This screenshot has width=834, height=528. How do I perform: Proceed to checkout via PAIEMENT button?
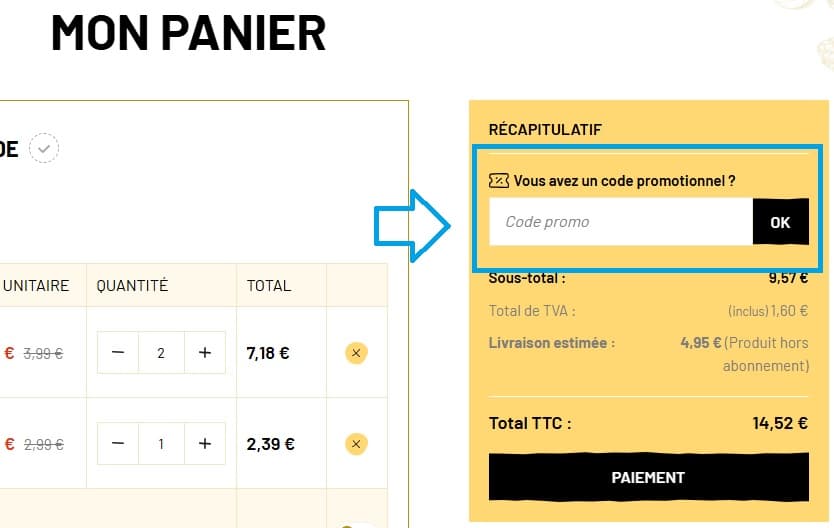pyautogui.click(x=648, y=477)
